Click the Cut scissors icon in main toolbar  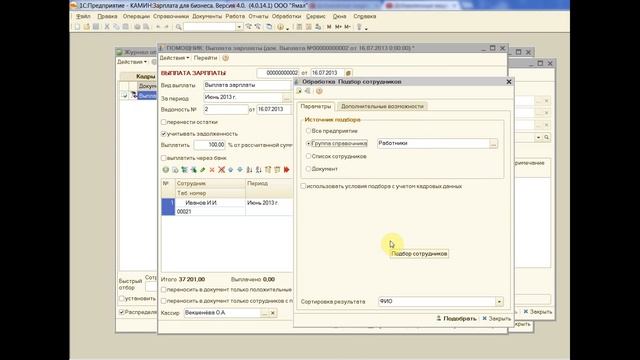107,27
